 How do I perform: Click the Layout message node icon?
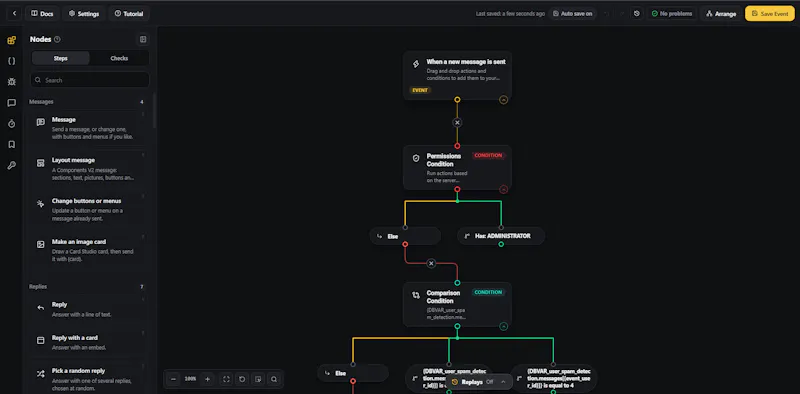click(x=41, y=163)
